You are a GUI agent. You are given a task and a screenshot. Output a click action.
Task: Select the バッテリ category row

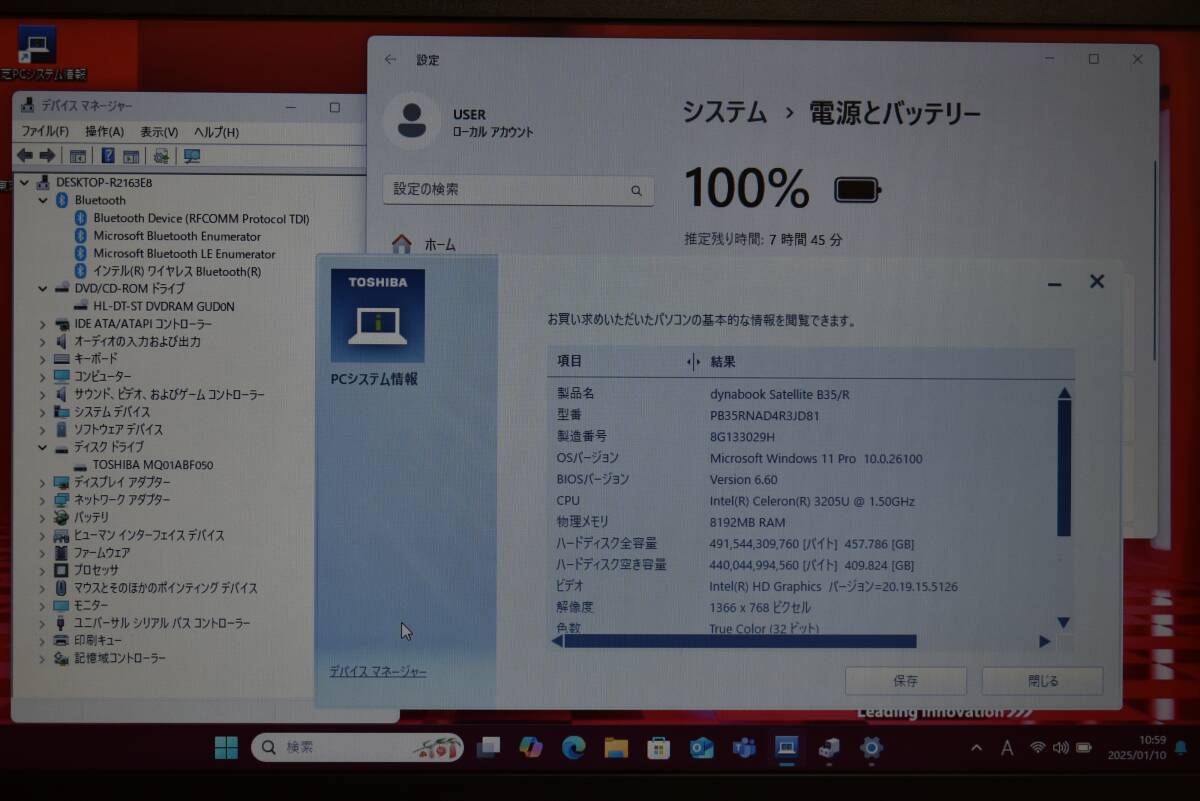click(91, 517)
